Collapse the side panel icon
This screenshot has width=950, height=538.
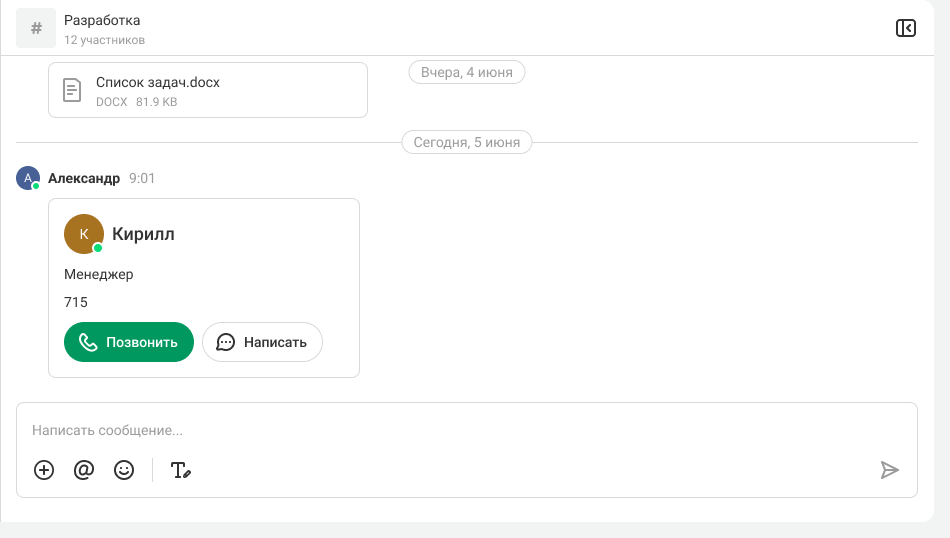pos(905,28)
